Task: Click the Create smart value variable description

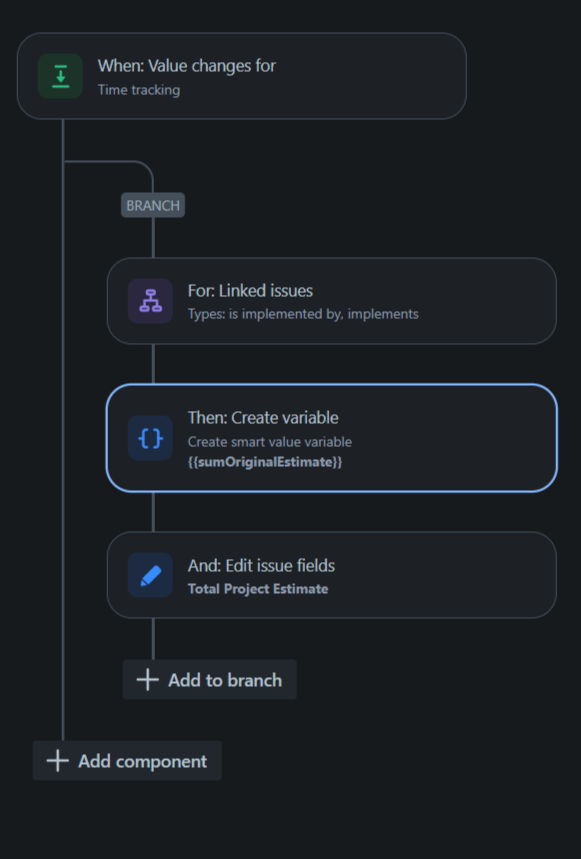Action: [x=268, y=443]
